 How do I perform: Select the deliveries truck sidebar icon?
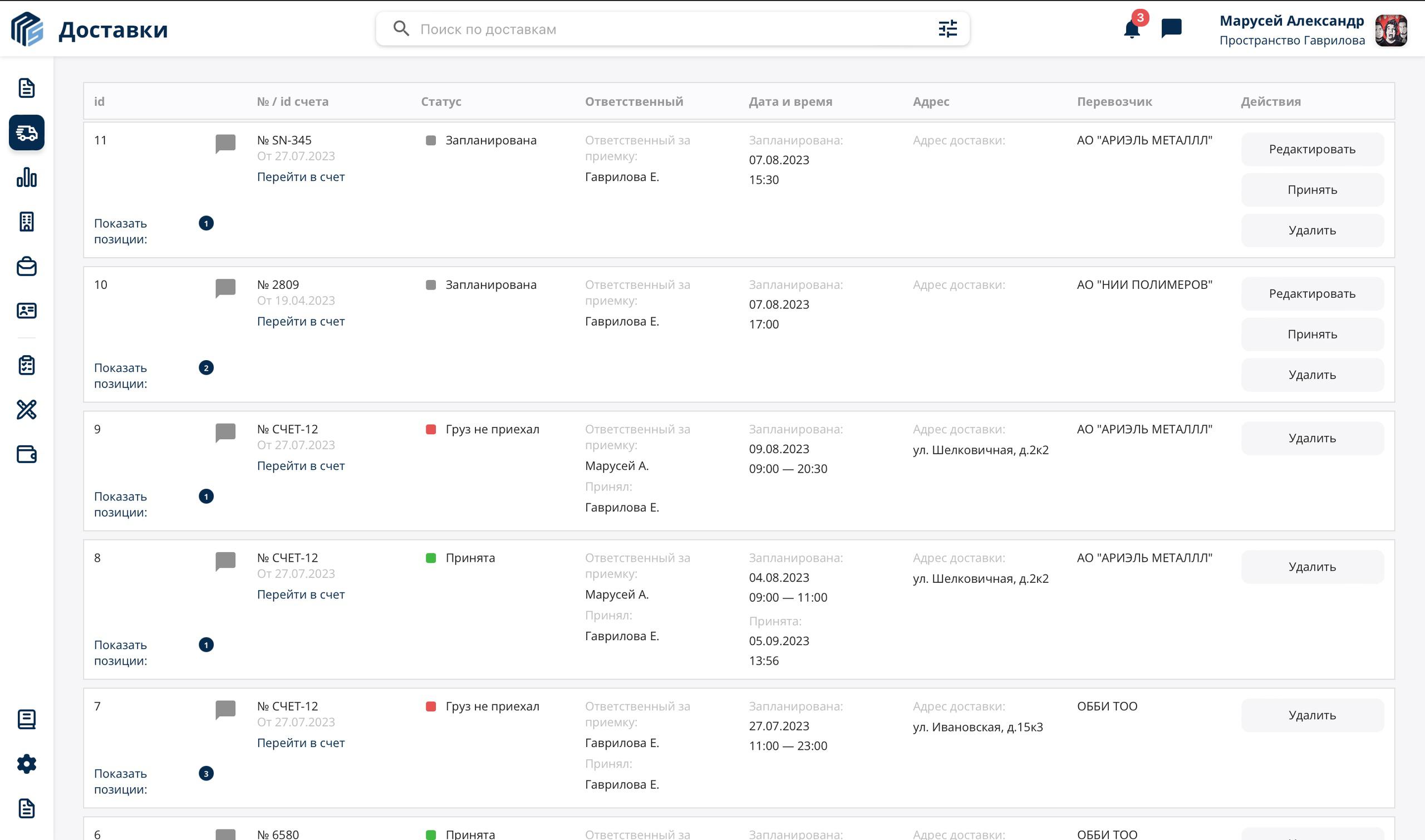click(x=27, y=132)
